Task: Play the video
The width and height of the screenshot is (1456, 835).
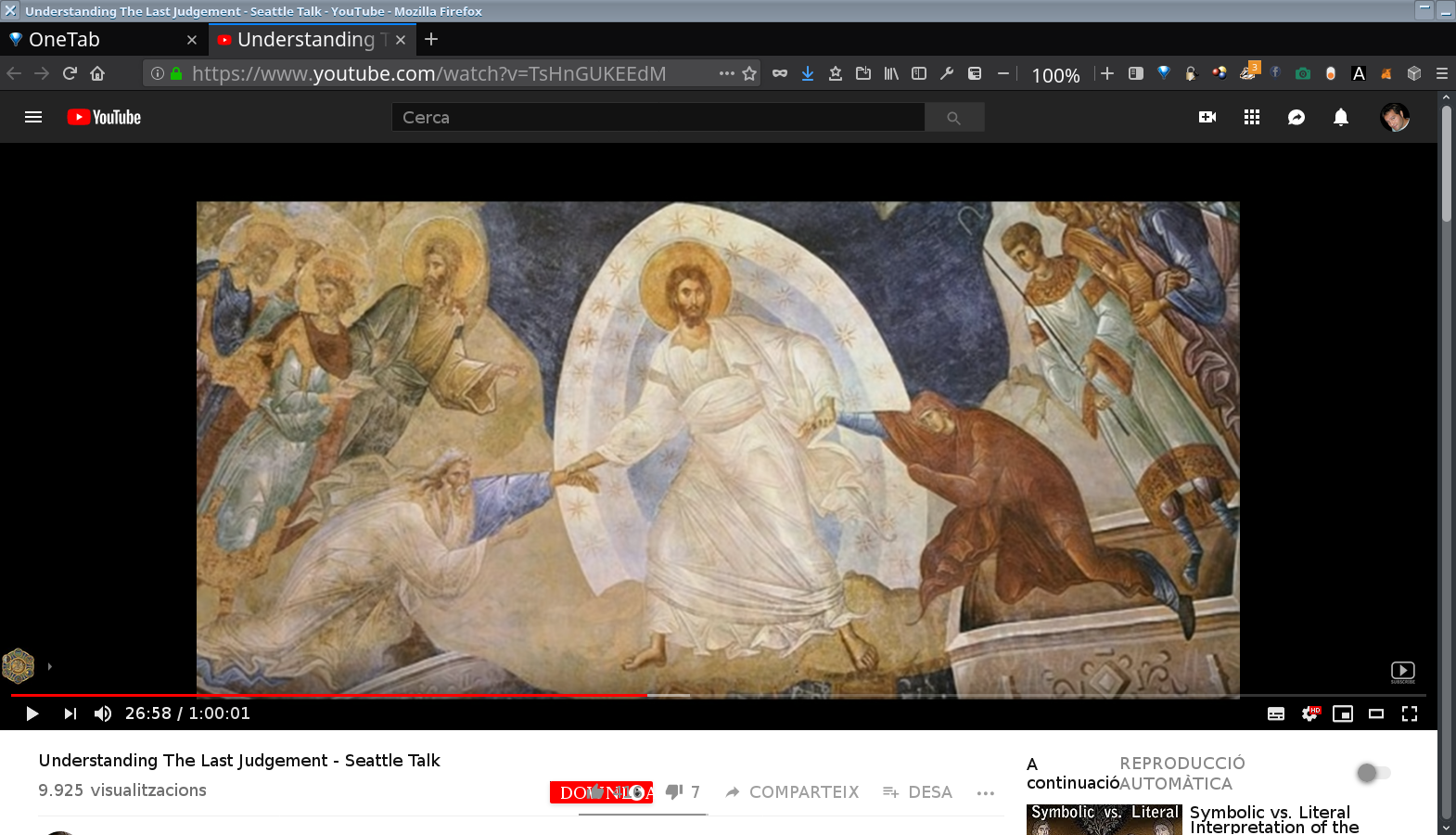Action: 32,713
